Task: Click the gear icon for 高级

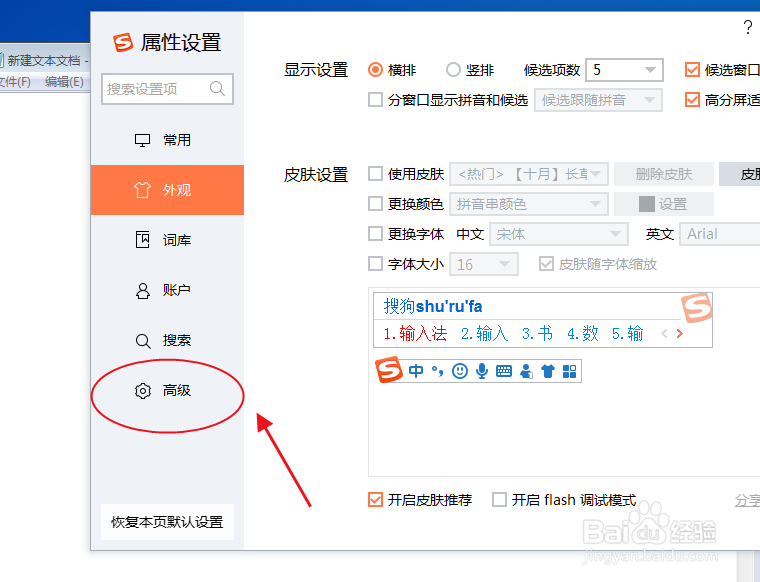Action: click(142, 391)
